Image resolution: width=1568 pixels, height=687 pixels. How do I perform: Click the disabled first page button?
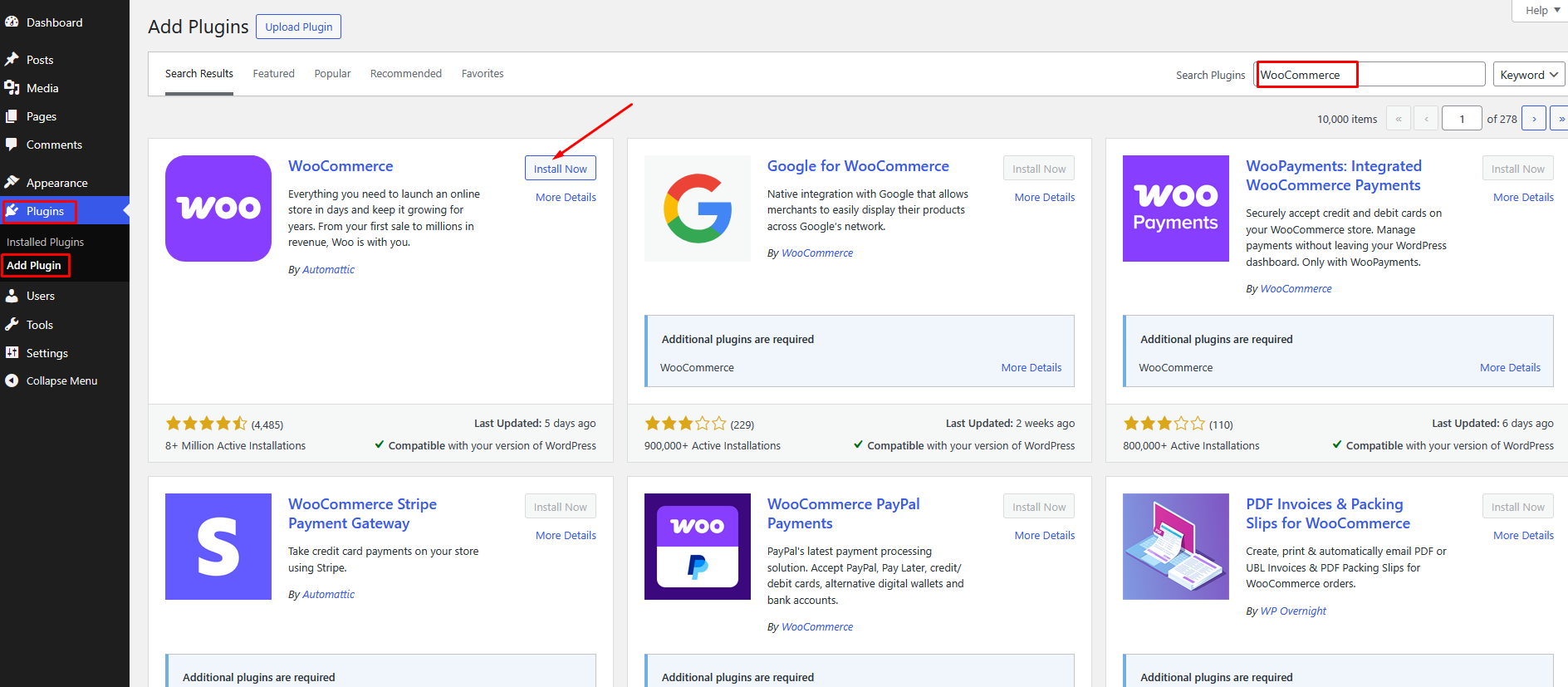click(x=1399, y=119)
